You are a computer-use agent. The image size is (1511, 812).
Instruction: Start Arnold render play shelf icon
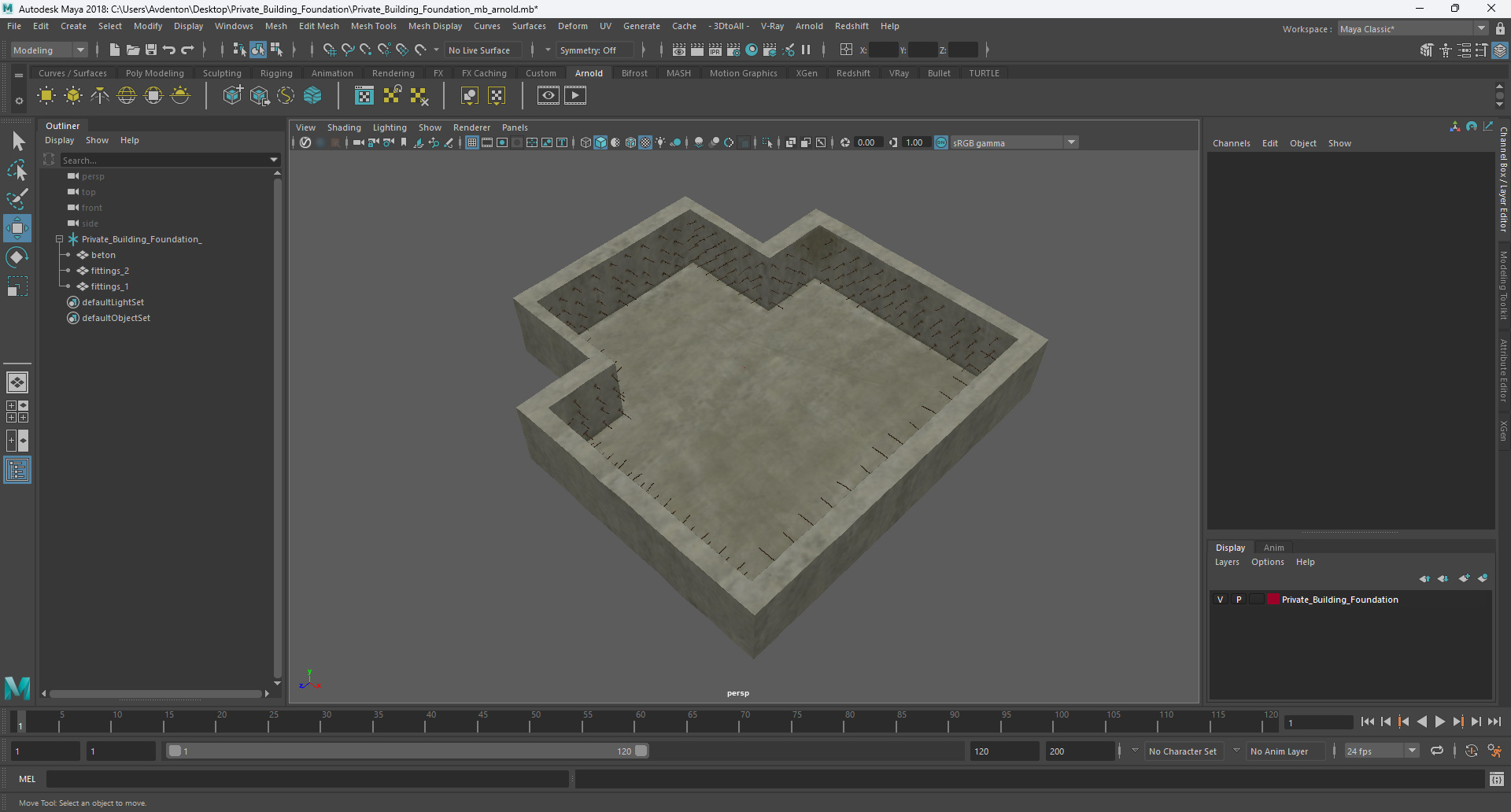[x=575, y=96]
